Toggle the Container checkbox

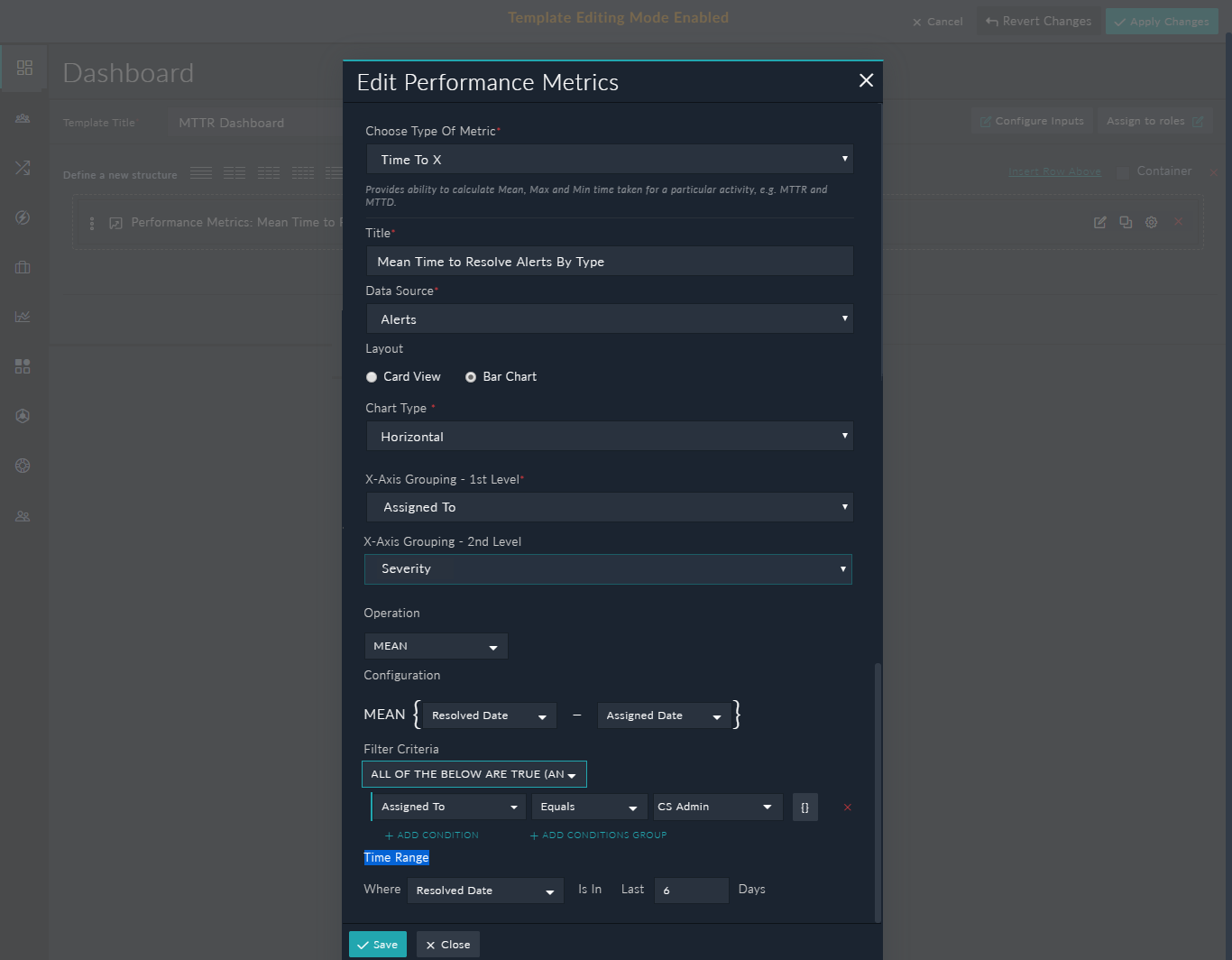pos(1123,172)
